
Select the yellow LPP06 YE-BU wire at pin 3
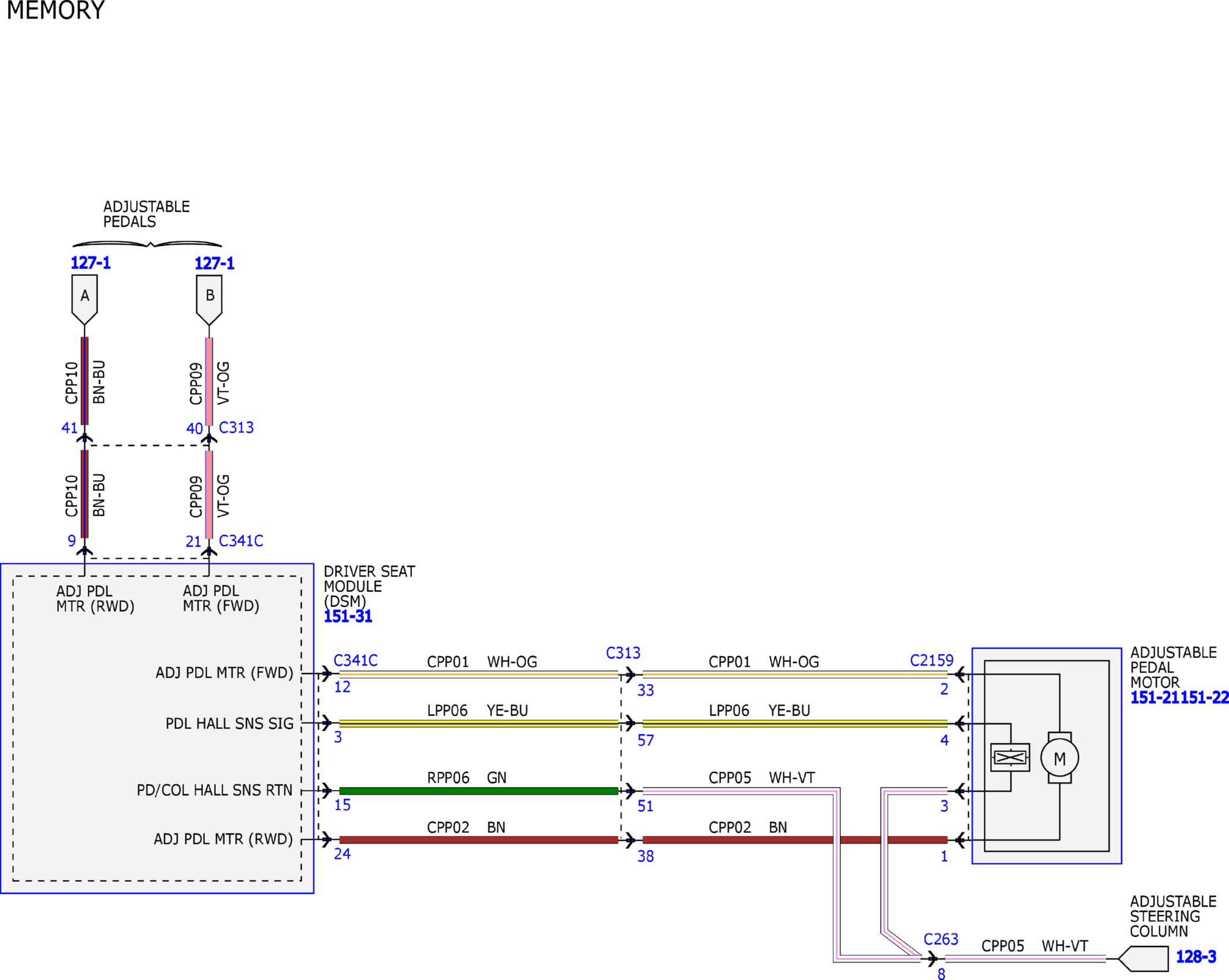pyautogui.click(x=479, y=723)
